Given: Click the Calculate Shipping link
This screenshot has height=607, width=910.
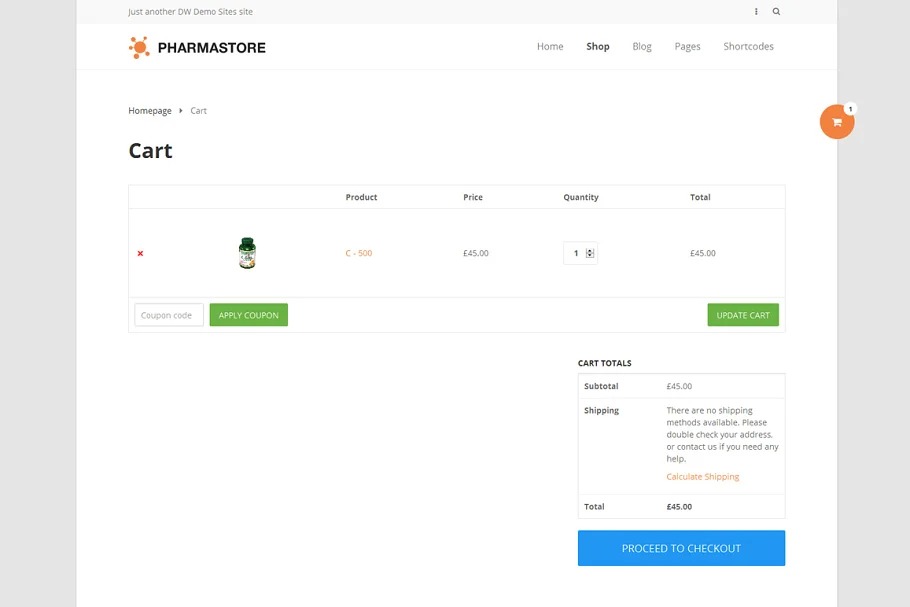Looking at the screenshot, I should (x=703, y=477).
